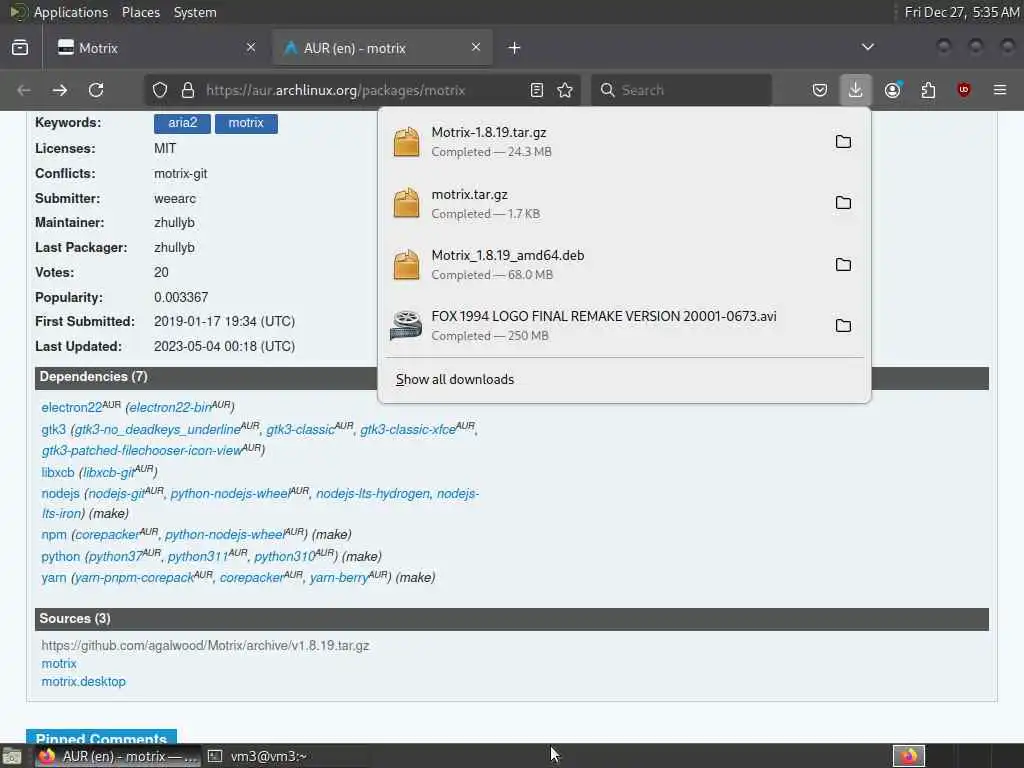The image size is (1024, 768).
Task: Click the show desktop icon in taskbar
Action: (x=12, y=756)
